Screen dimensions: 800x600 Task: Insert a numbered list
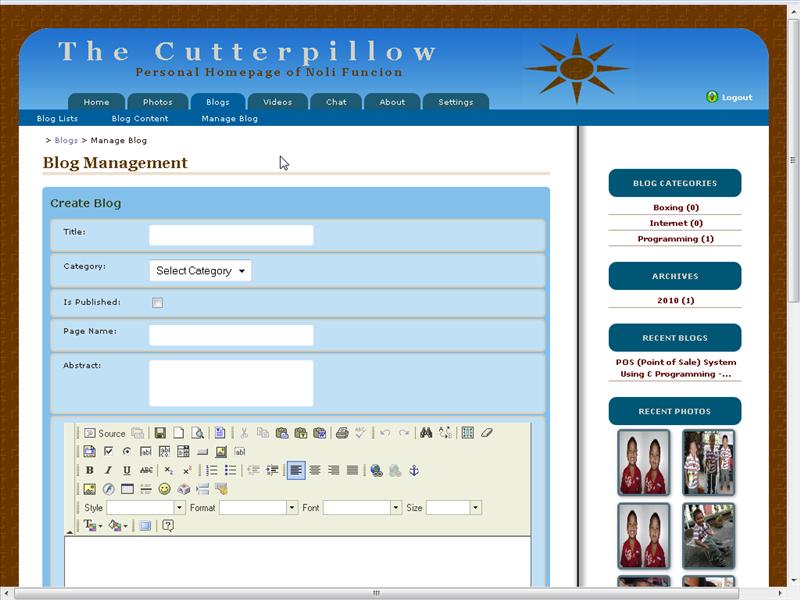pyautogui.click(x=212, y=470)
